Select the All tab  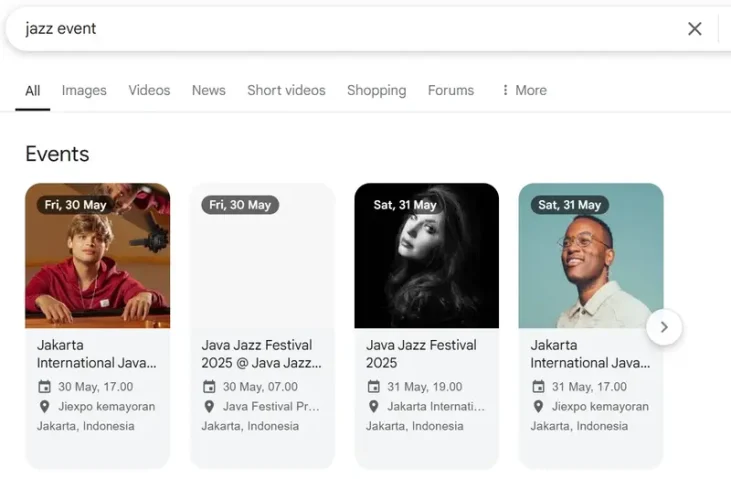[x=33, y=90]
